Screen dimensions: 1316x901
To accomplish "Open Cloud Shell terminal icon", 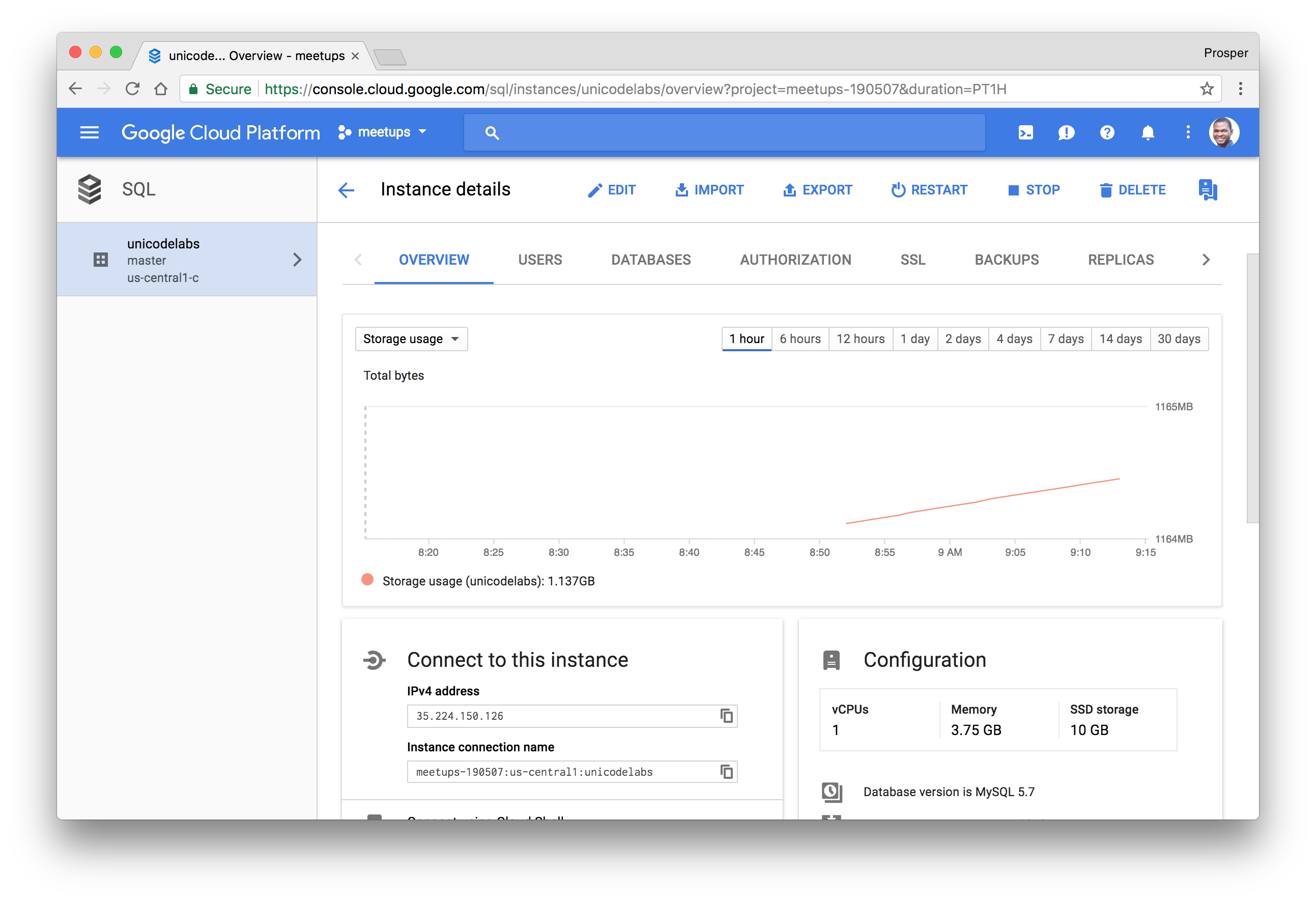I will coord(1025,132).
